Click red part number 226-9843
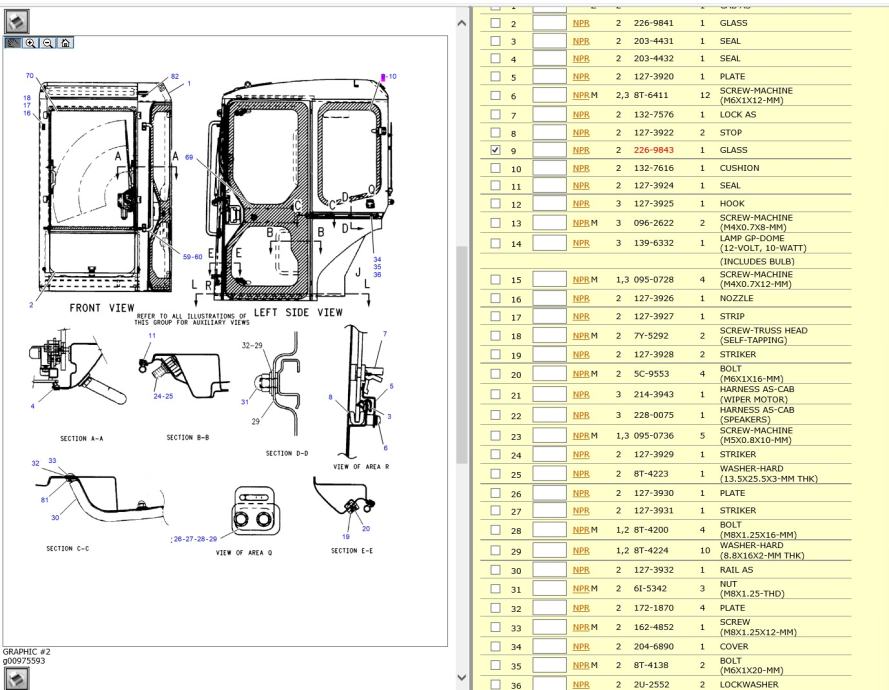The width and height of the screenshot is (889, 690). 653,150
